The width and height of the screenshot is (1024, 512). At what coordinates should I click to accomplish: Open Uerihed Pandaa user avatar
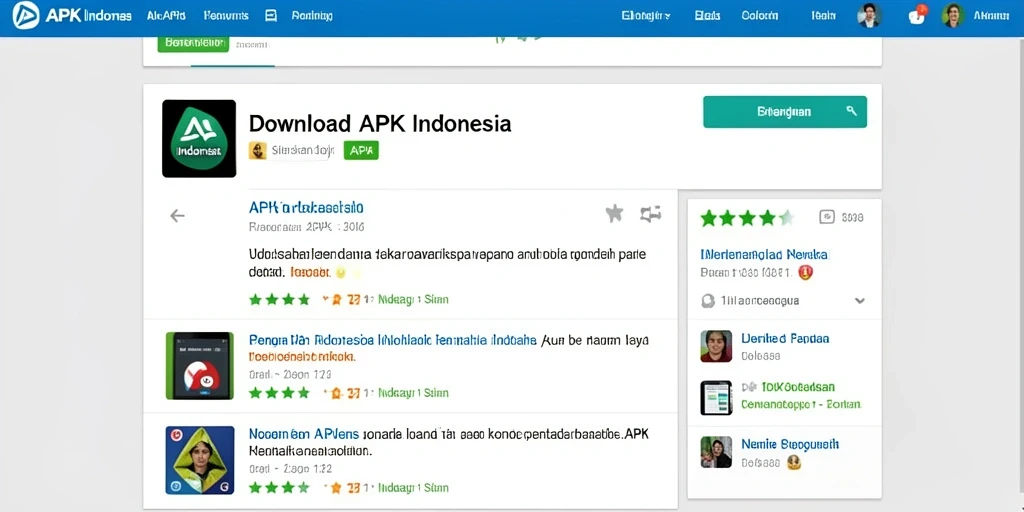(716, 346)
